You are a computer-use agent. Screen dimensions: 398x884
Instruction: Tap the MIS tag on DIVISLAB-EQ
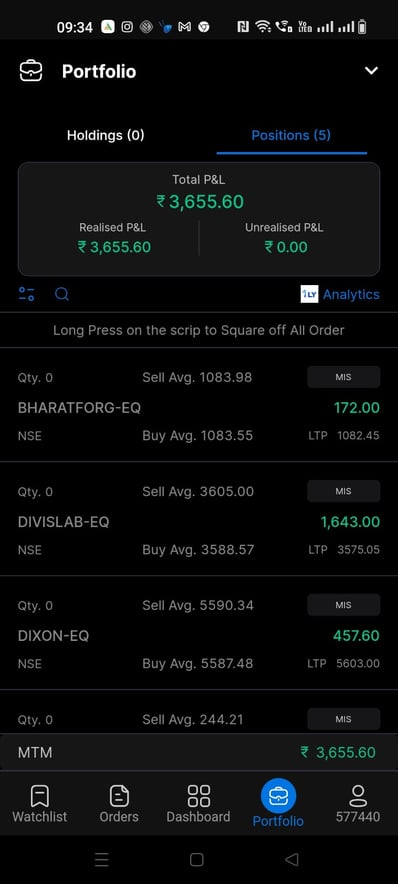[343, 491]
